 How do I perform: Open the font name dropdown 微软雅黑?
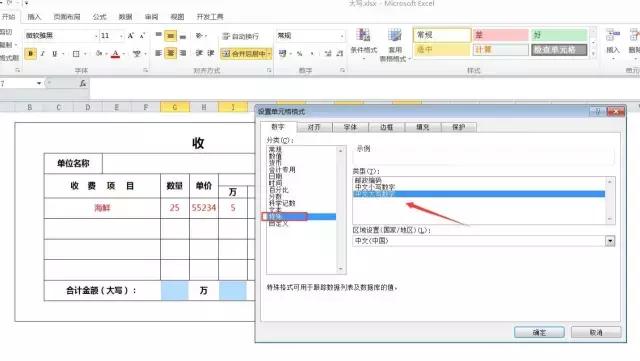(x=96, y=36)
